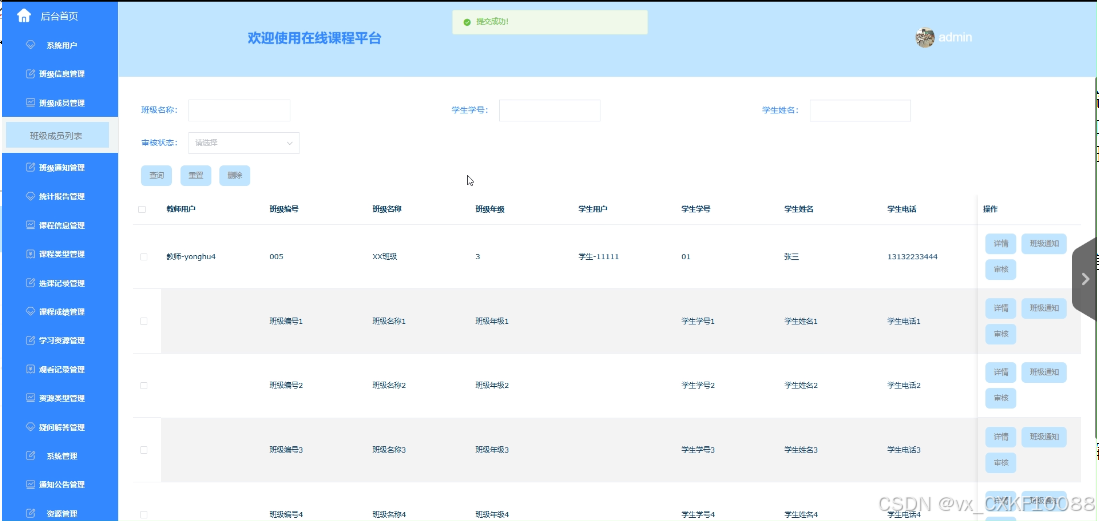Click 班级通知 in the 学生姓名3 row

pyautogui.click(x=1044, y=437)
